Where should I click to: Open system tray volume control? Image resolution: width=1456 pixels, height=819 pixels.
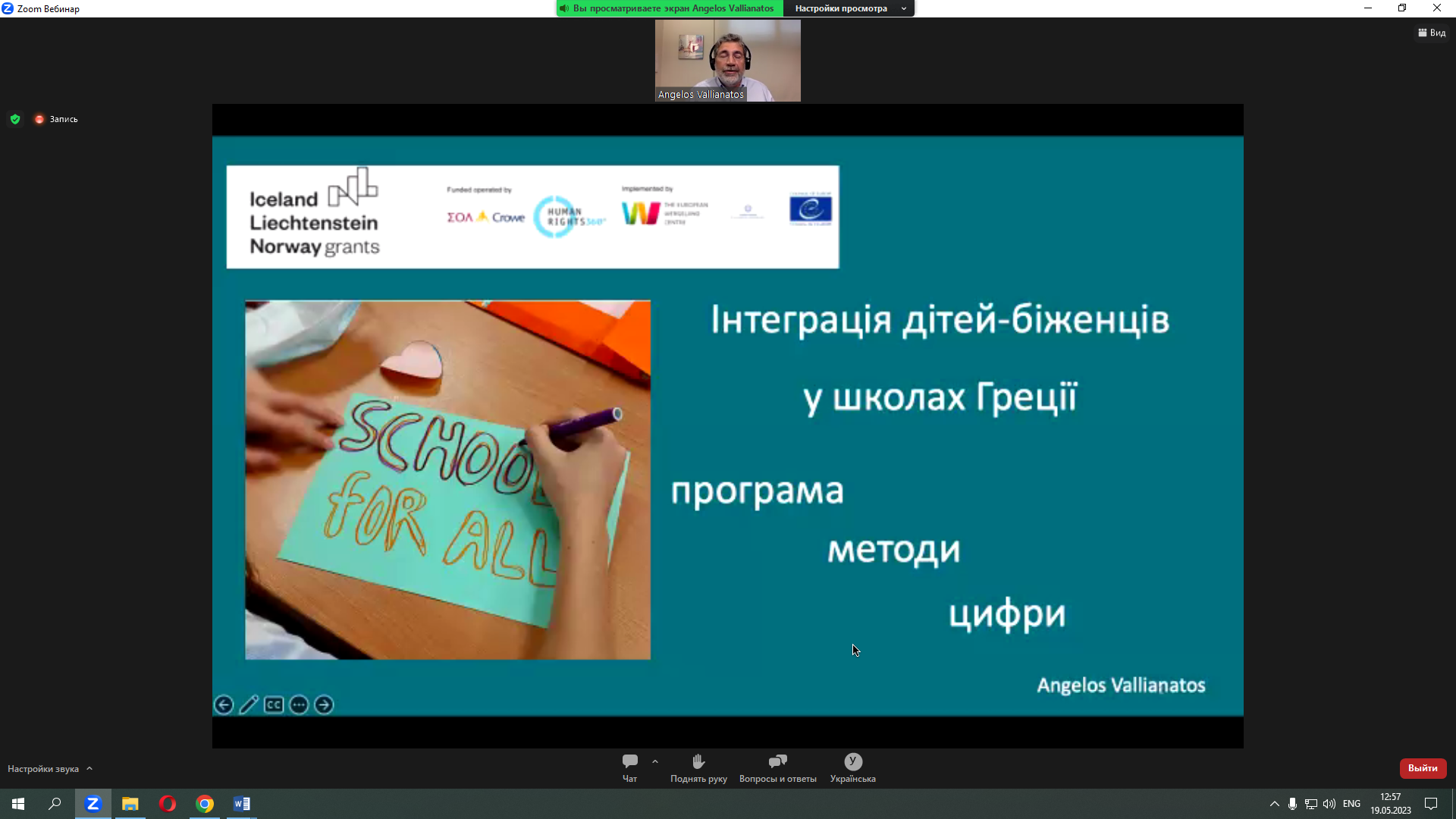(x=1329, y=804)
